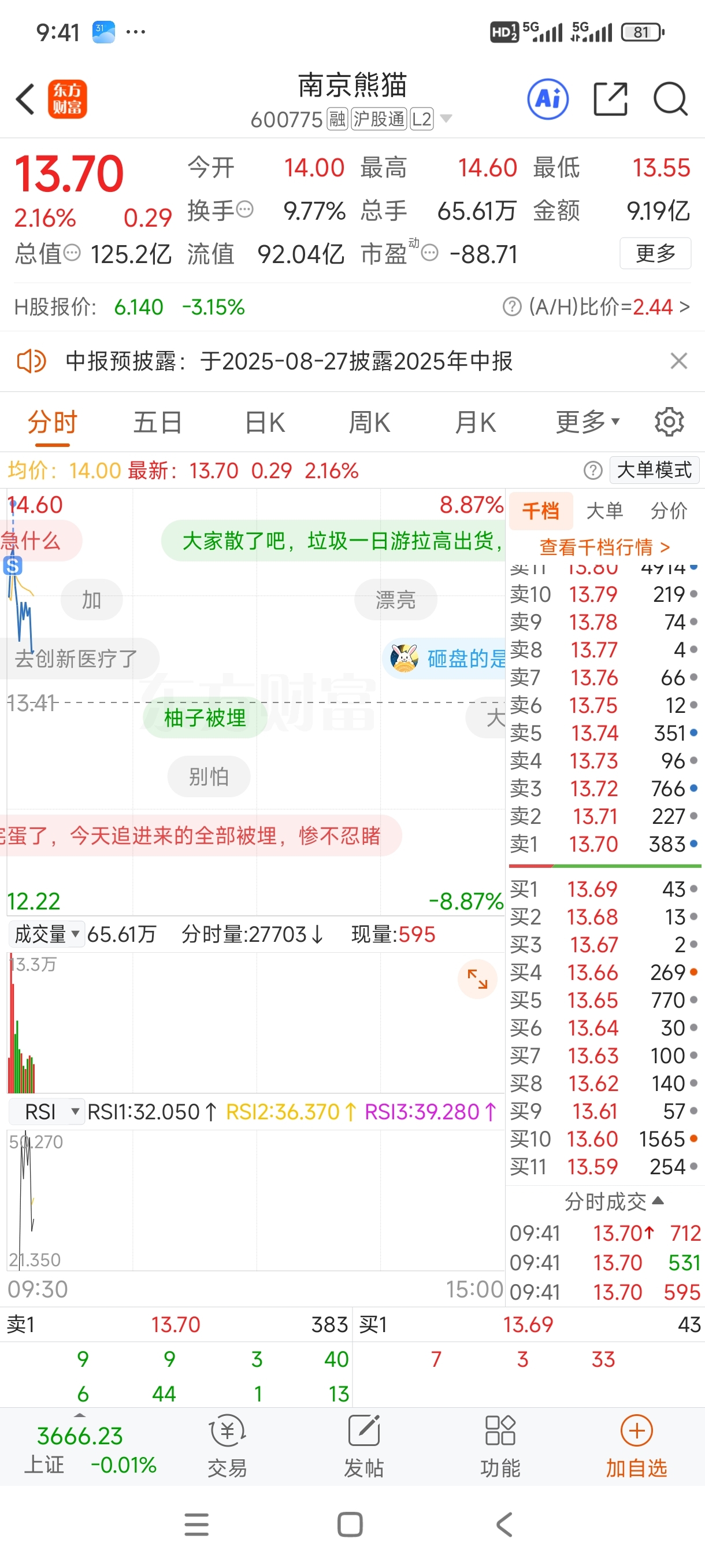Switch to the 大单 tab

604,510
